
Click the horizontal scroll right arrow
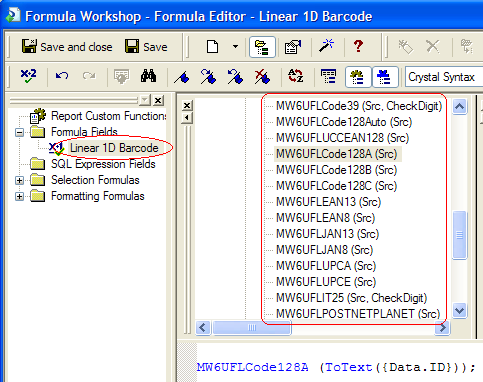(442, 328)
